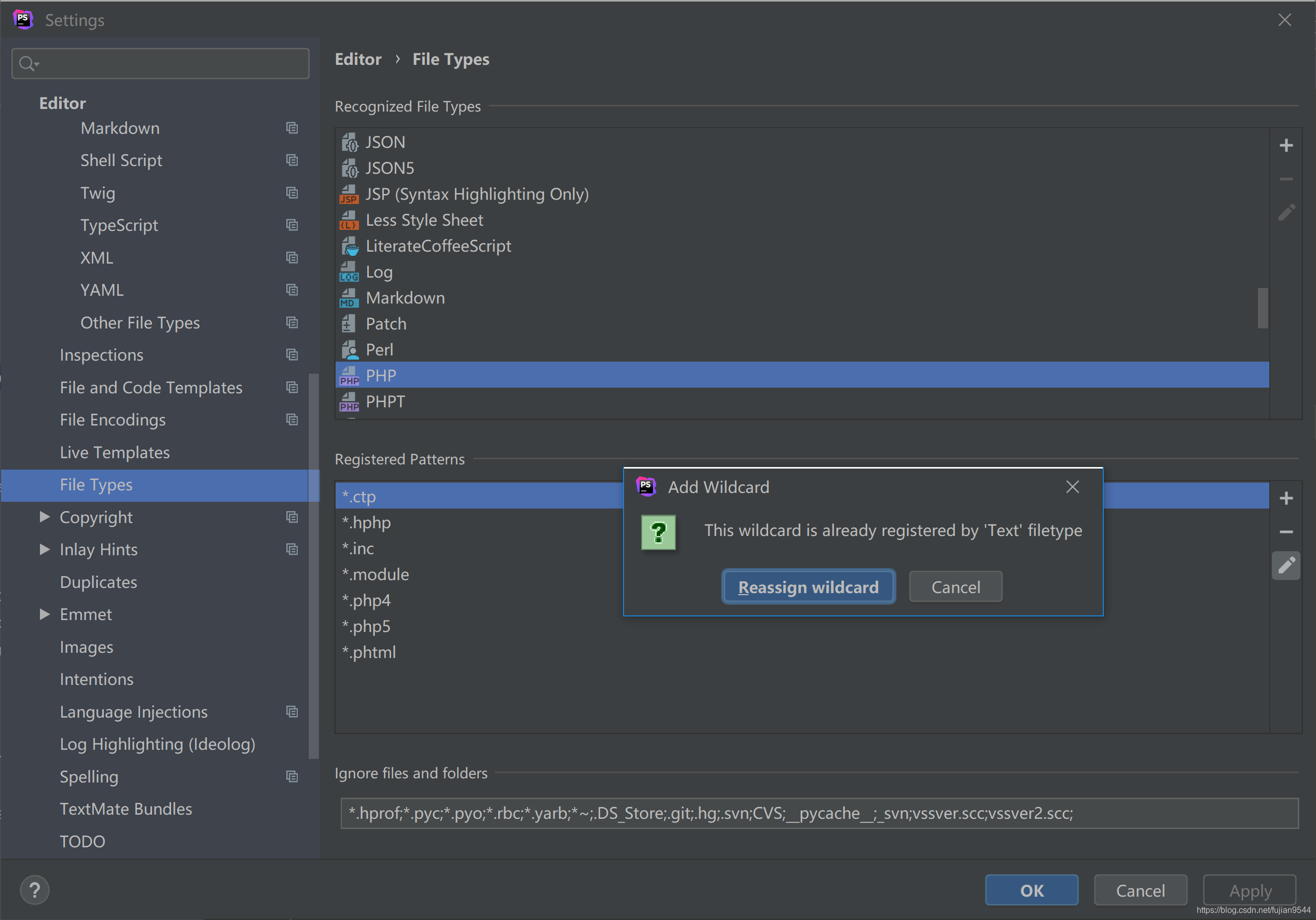The width and height of the screenshot is (1316, 920).
Task: Expand the Emmet settings node
Action: (44, 614)
